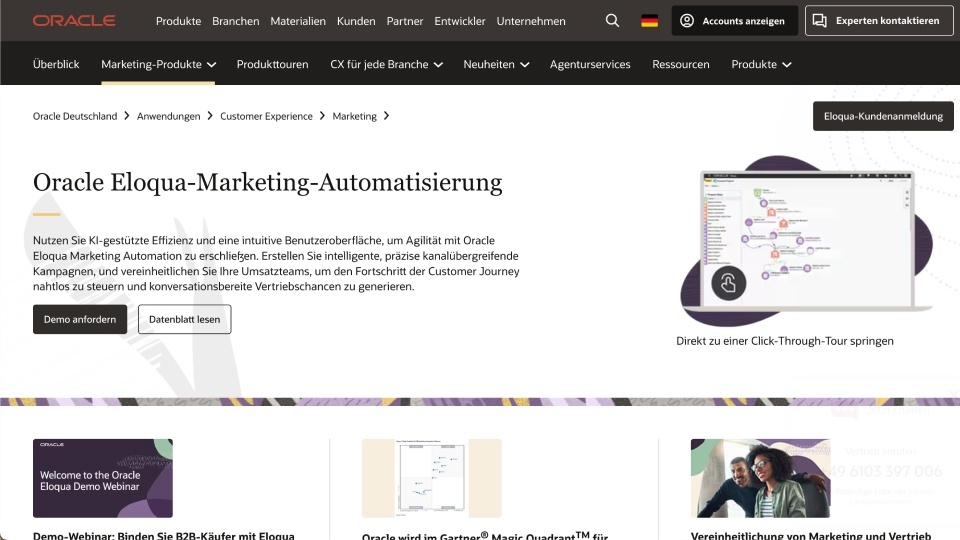
Task: Follow Anwendungen breadcrumb link
Action: [168, 116]
